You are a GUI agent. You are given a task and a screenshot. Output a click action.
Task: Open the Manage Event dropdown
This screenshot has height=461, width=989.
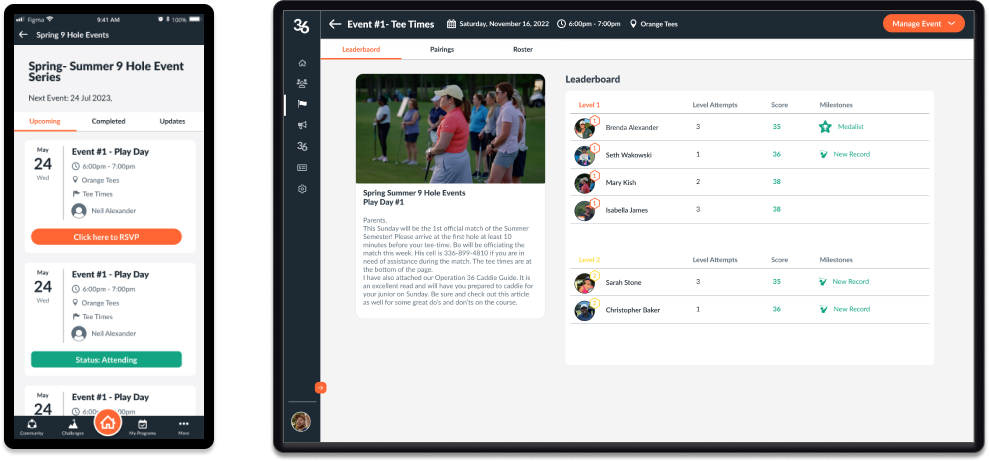click(x=924, y=23)
